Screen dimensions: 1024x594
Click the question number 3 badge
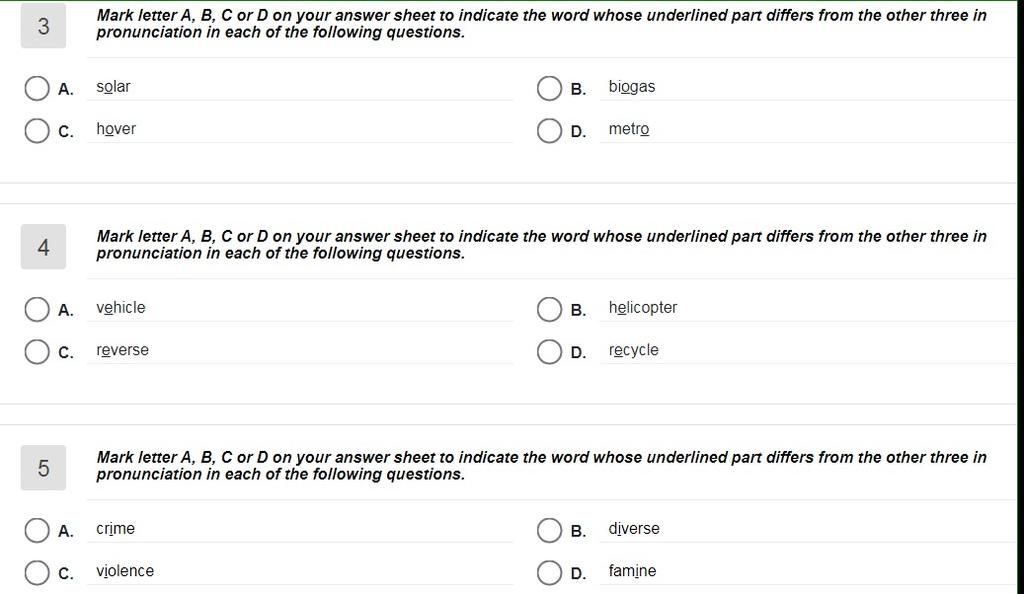pyautogui.click(x=43, y=25)
